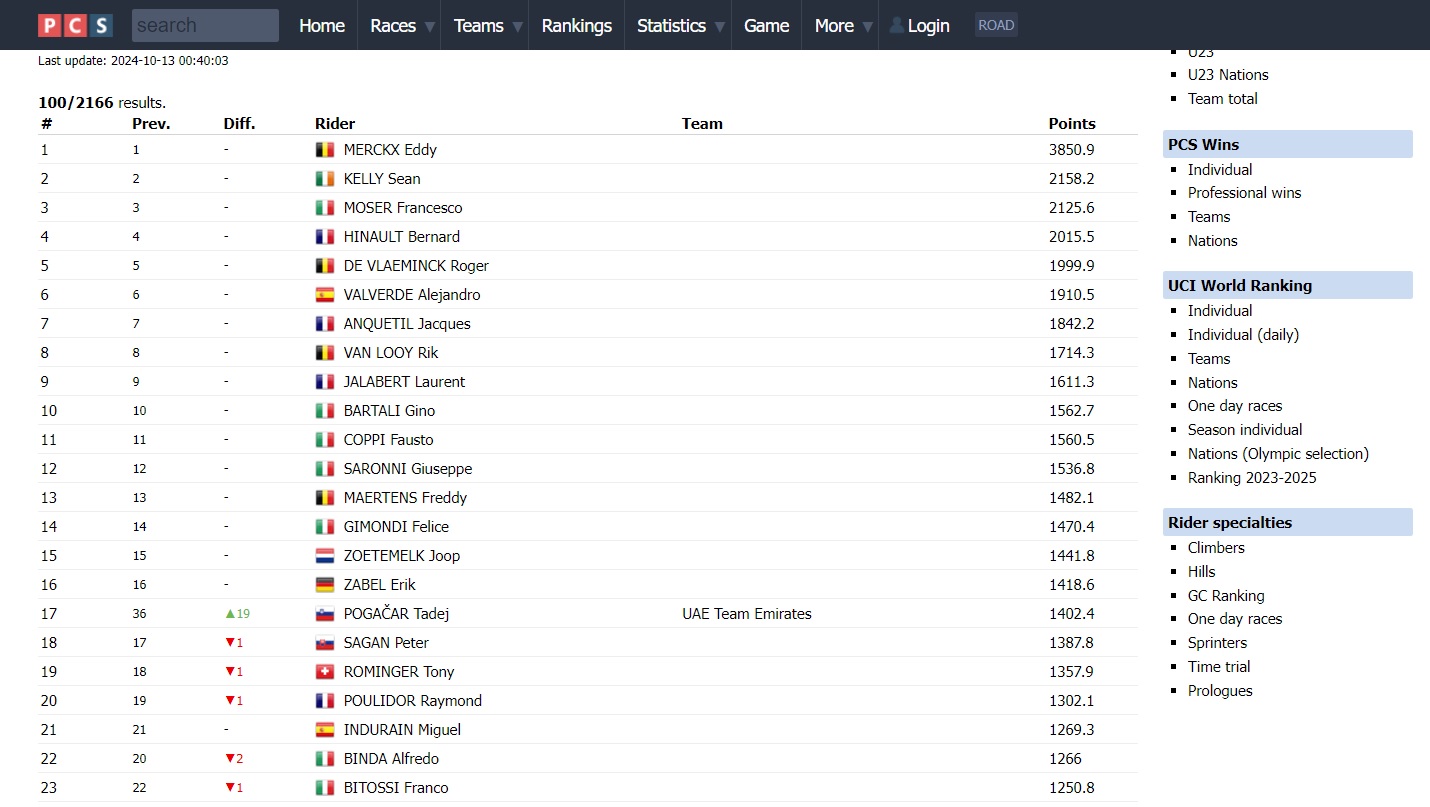This screenshot has height=807, width=1430.
Task: Go to the Rankings menu item
Action: point(577,25)
